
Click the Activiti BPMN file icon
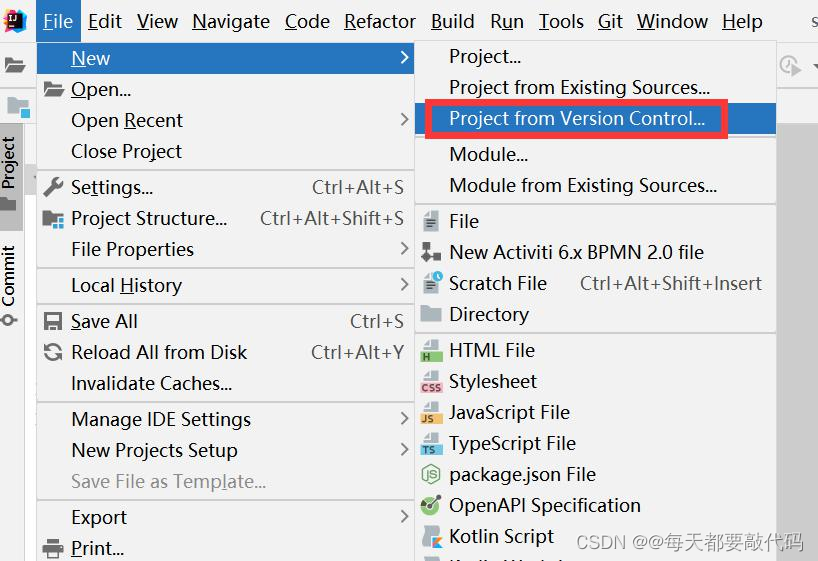pos(431,252)
